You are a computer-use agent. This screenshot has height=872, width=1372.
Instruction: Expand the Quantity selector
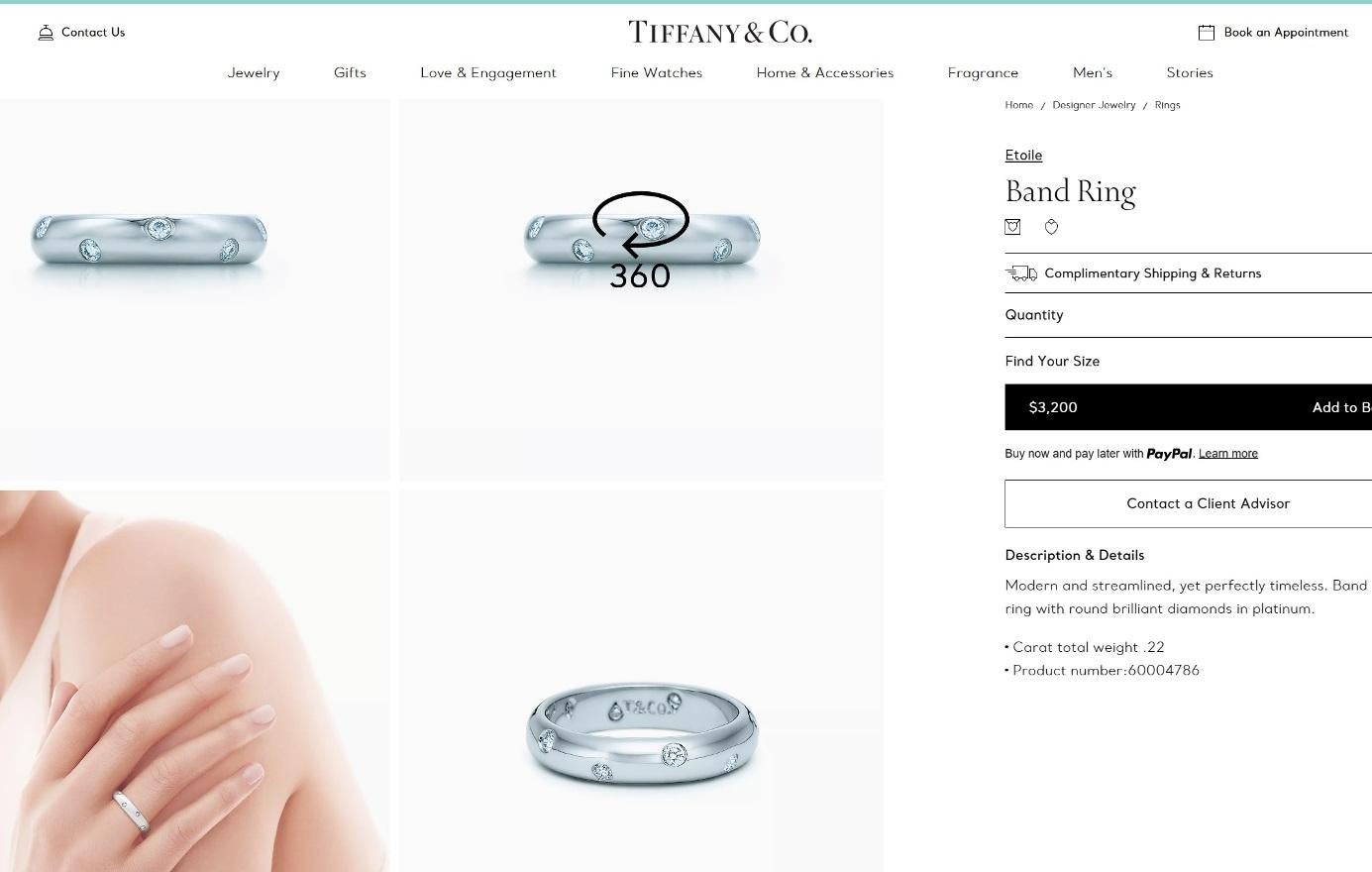tap(1188, 315)
